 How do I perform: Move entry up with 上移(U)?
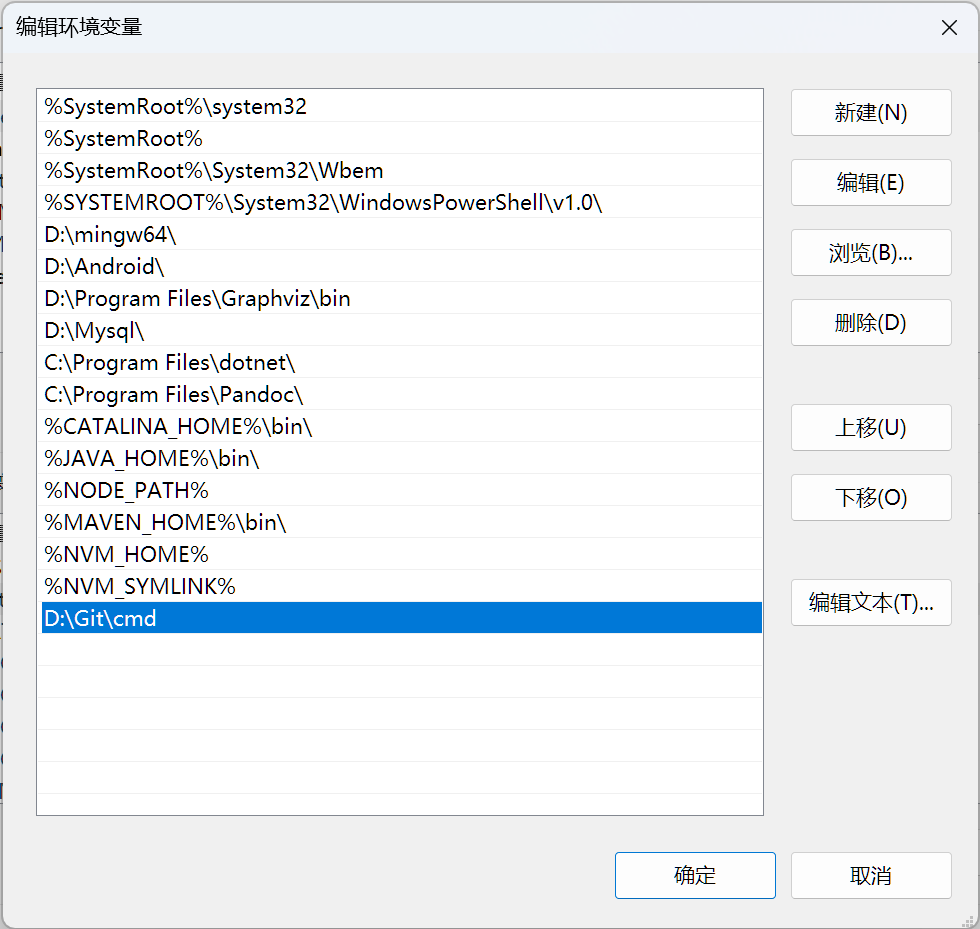tap(870, 428)
